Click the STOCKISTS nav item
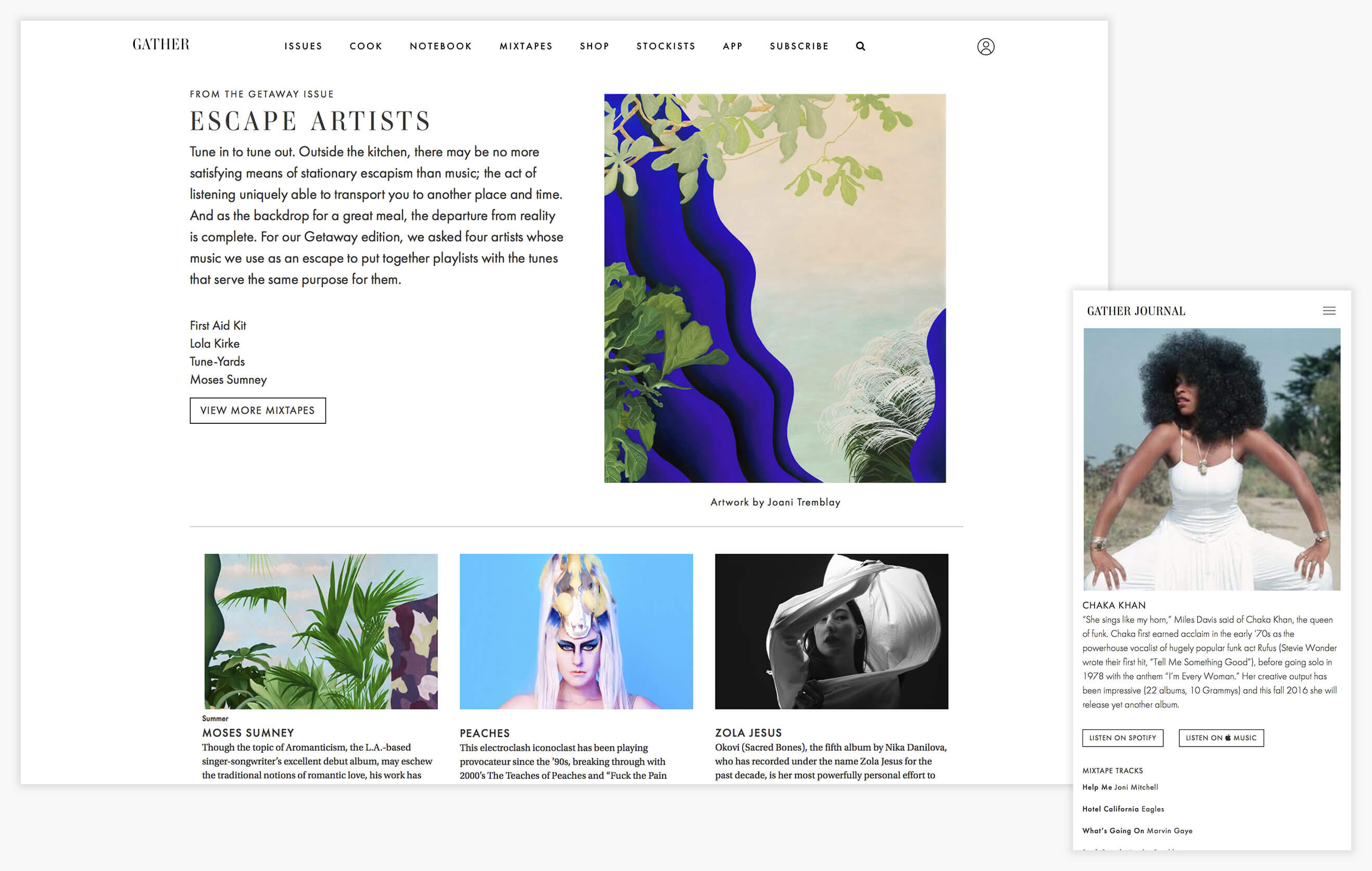The height and width of the screenshot is (871, 1372). point(665,46)
